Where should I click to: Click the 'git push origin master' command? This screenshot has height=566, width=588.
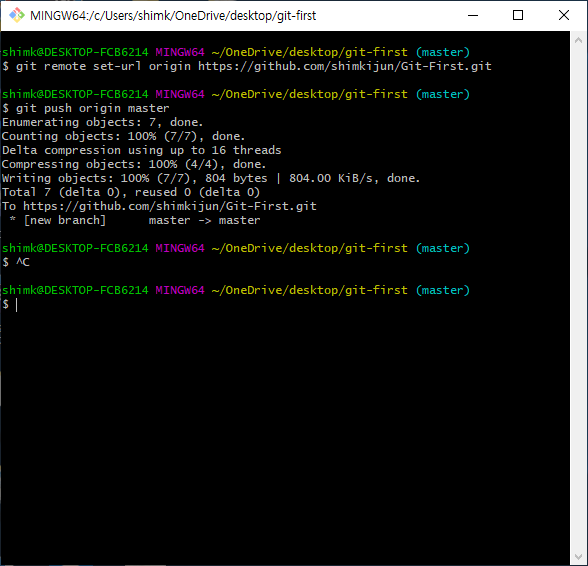click(x=86, y=108)
